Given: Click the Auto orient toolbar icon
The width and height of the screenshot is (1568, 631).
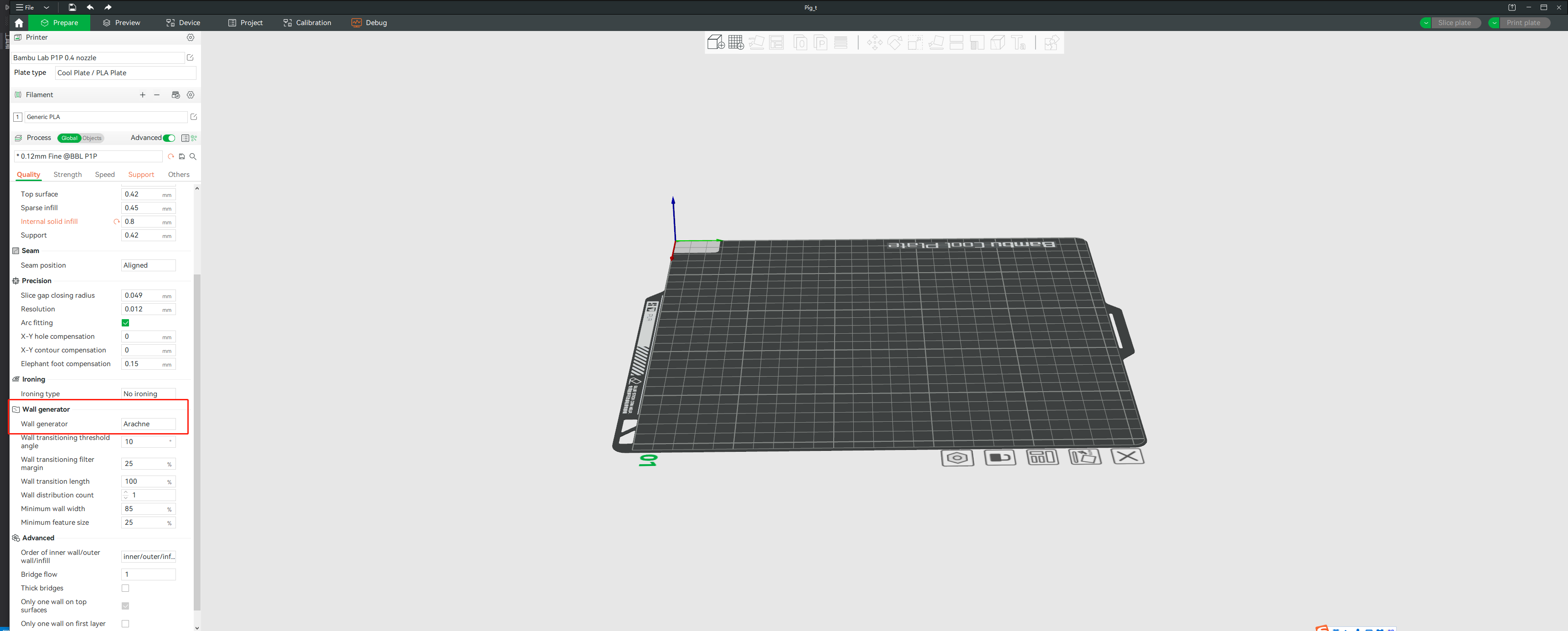Looking at the screenshot, I should tap(757, 43).
